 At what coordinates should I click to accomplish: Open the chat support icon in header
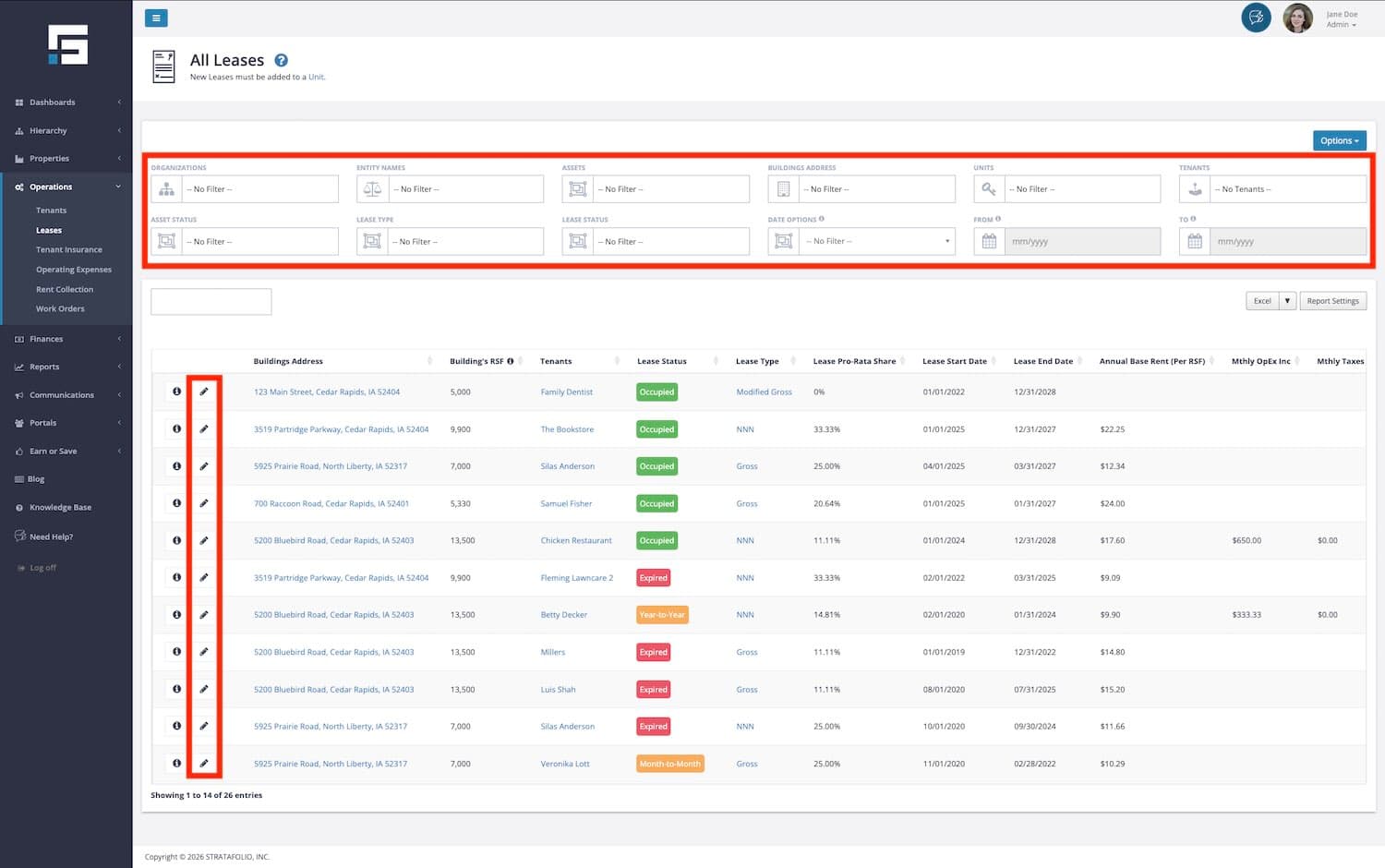tap(1256, 18)
